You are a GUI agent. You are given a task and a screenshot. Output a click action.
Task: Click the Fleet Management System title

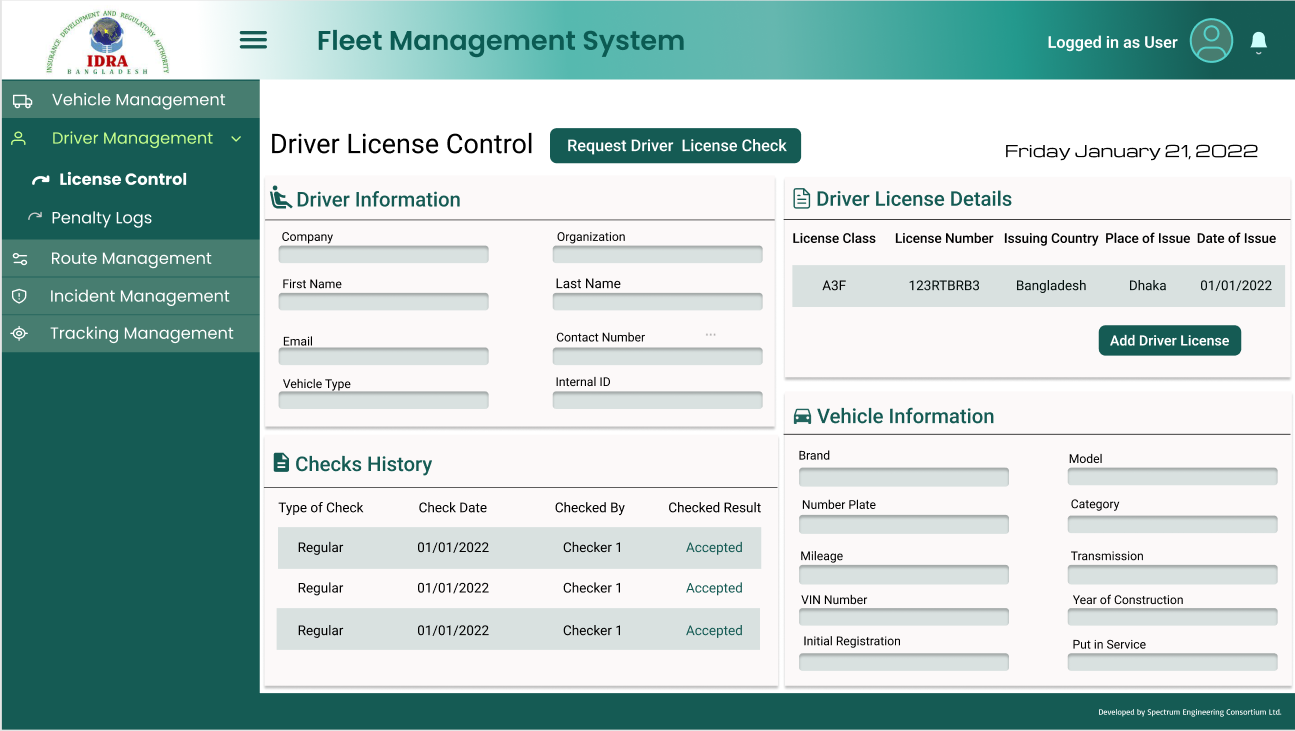point(501,41)
